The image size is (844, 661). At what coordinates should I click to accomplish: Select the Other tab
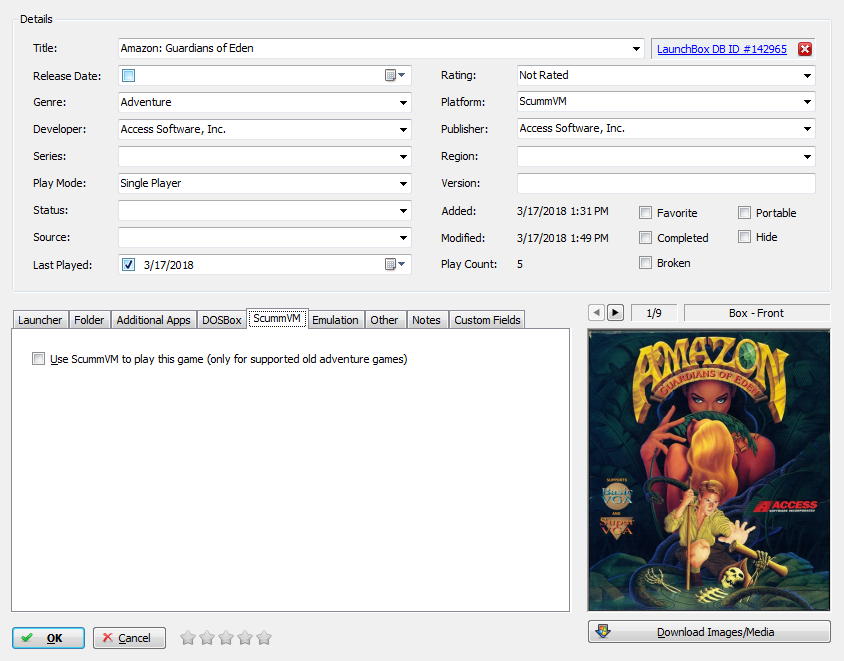pos(384,320)
